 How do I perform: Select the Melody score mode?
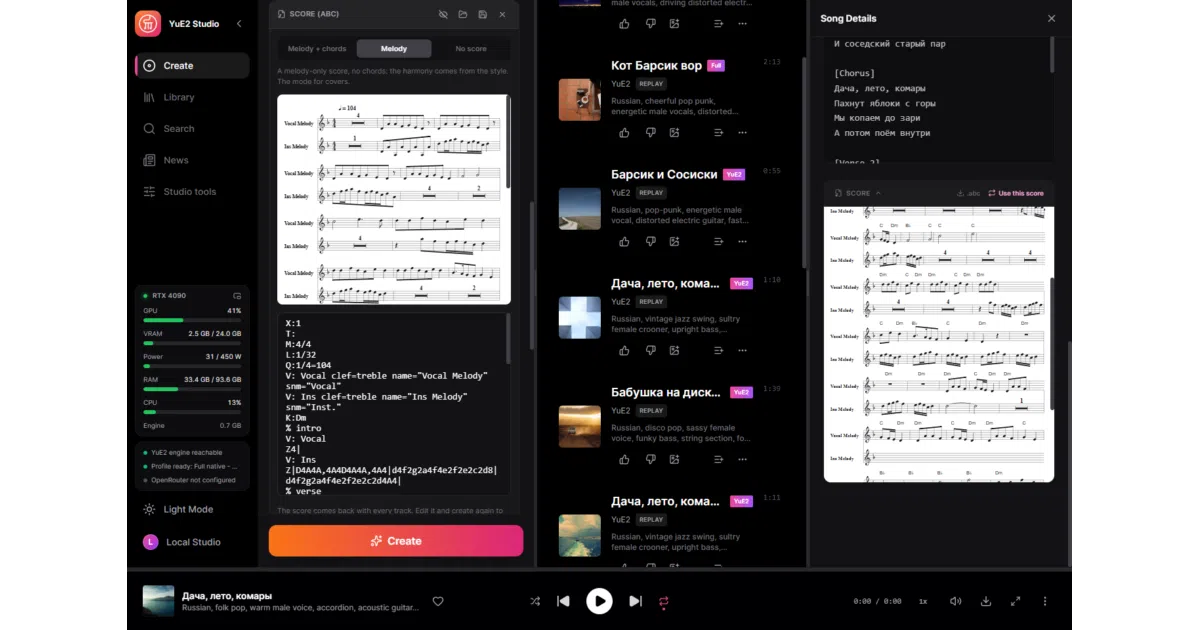click(394, 49)
